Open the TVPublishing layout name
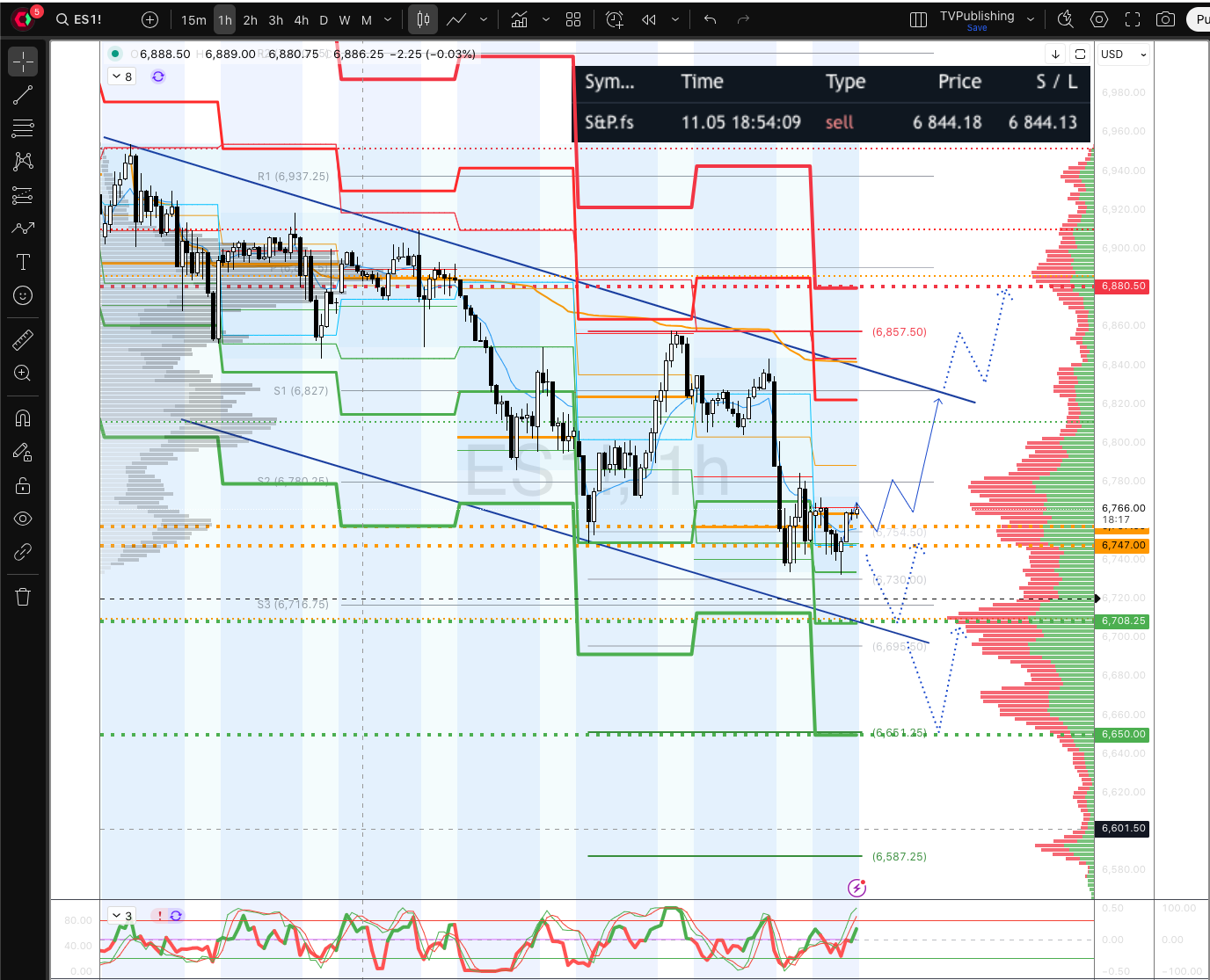 click(976, 16)
